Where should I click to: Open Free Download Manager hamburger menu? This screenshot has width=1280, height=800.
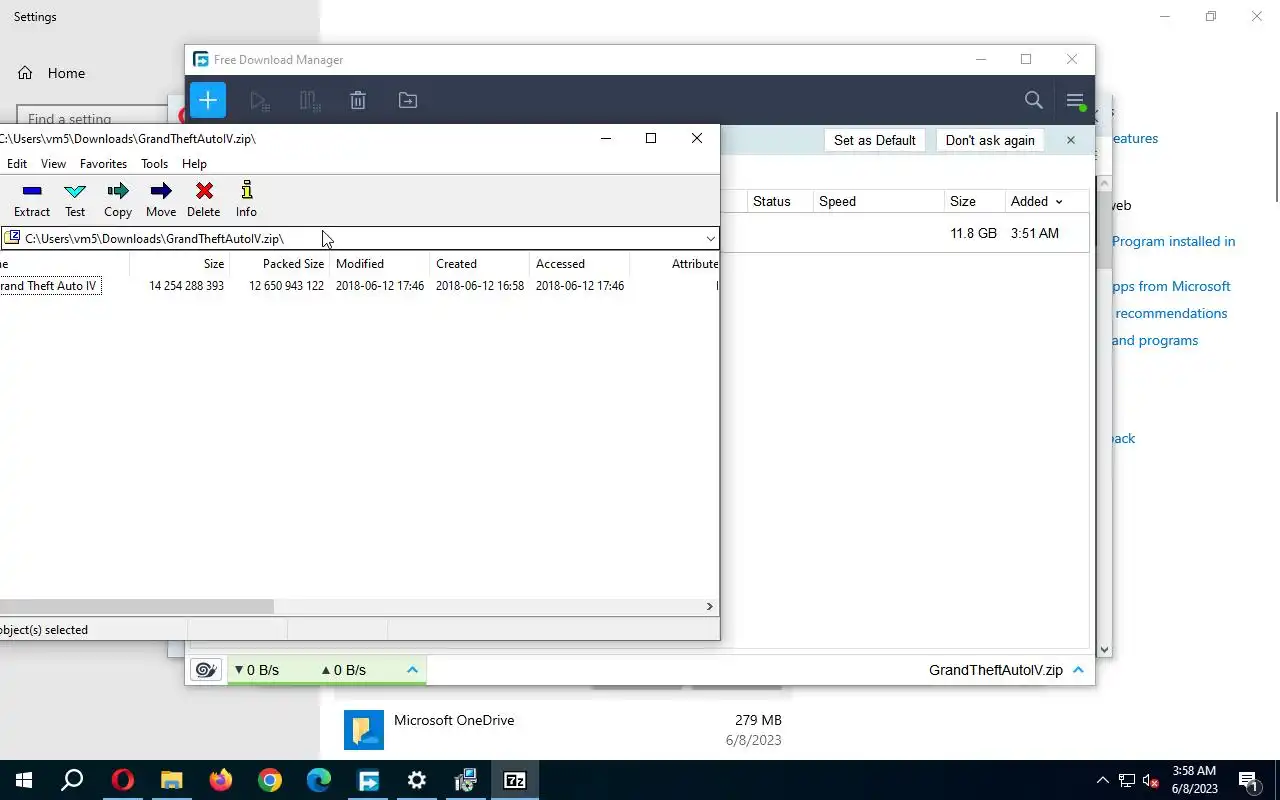tap(1075, 100)
